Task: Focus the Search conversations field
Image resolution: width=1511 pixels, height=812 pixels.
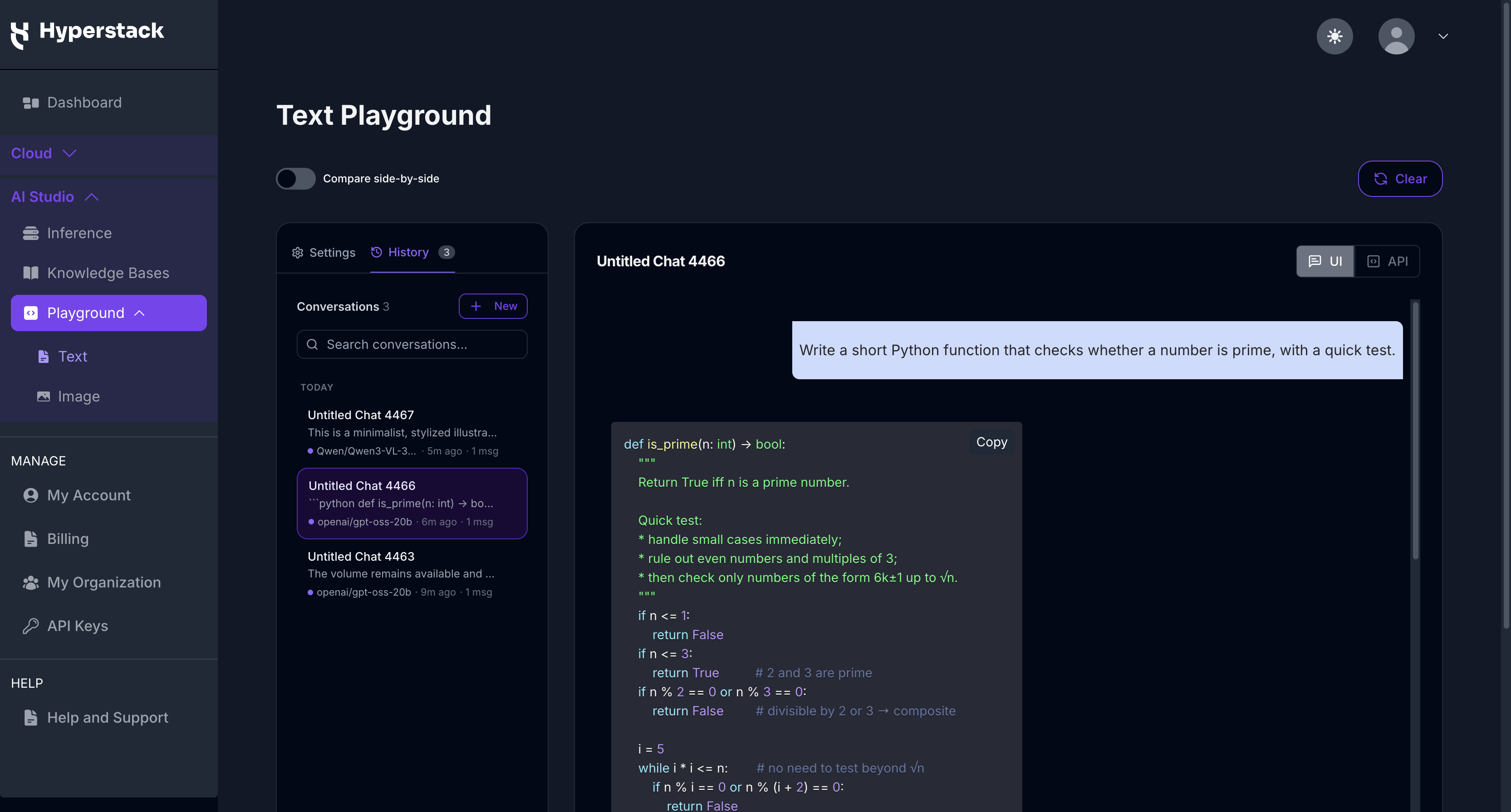Action: pos(412,345)
